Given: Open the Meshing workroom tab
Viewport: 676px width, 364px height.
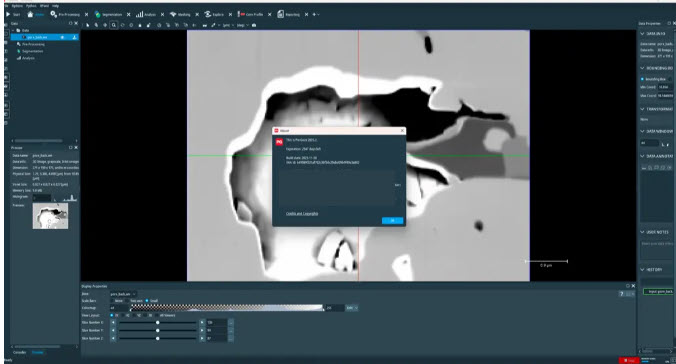Looking at the screenshot, I should [x=180, y=15].
